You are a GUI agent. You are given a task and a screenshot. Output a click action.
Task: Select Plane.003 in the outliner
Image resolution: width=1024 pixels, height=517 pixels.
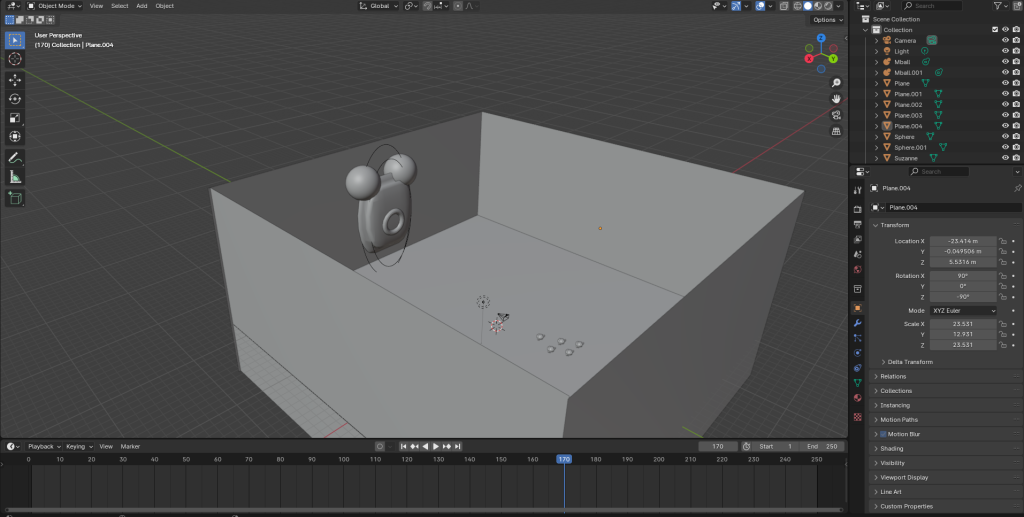[908, 116]
